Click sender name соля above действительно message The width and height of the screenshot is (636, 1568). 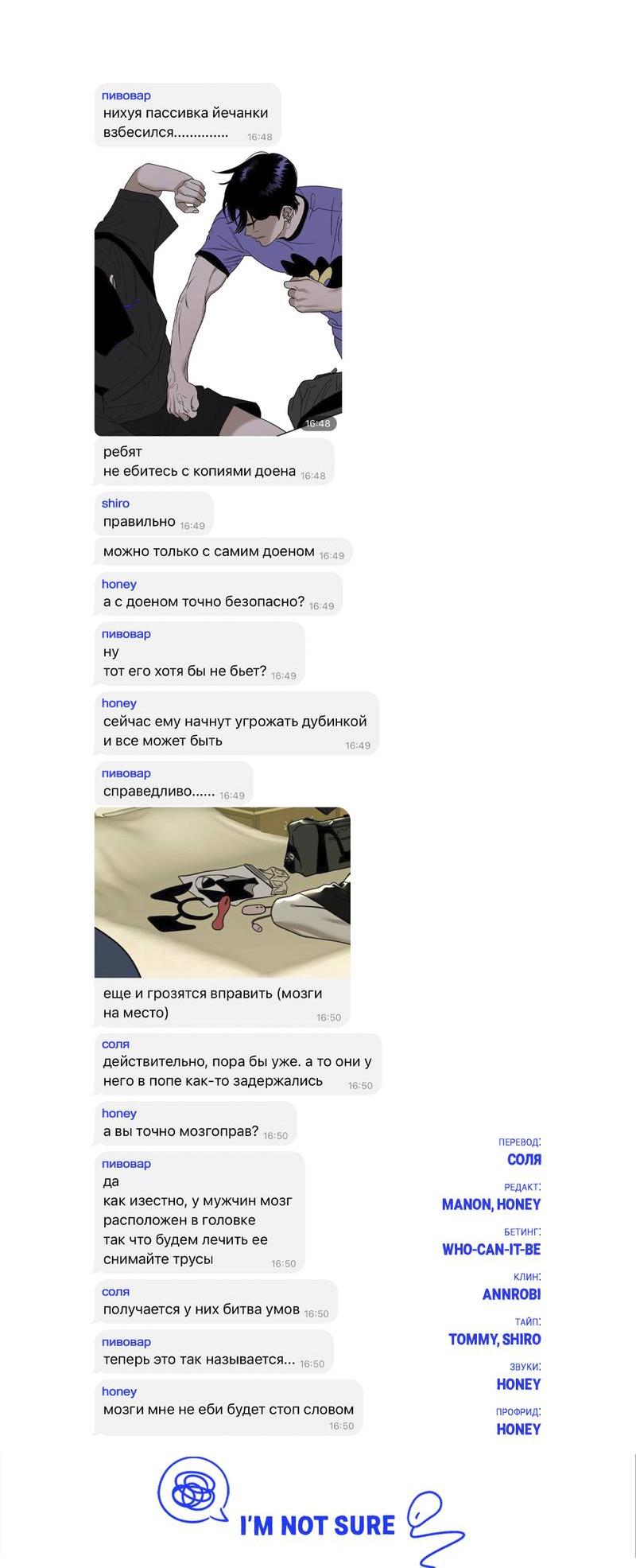click(115, 1044)
